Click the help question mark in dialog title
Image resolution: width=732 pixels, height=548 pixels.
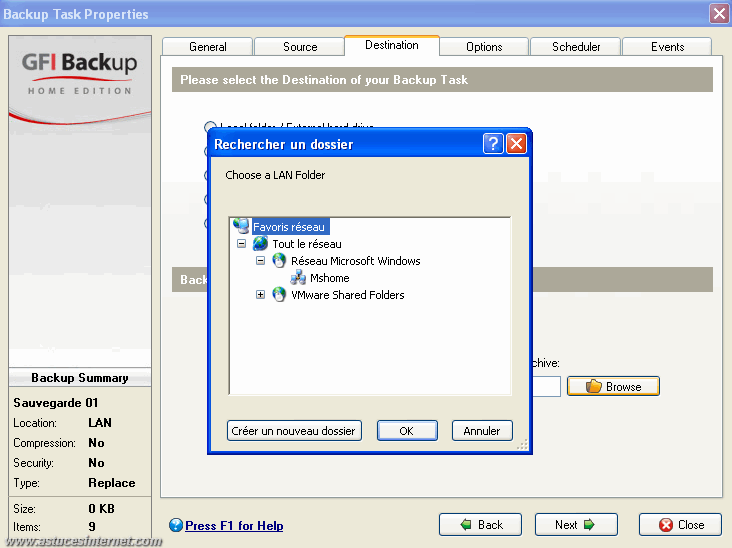pos(493,144)
